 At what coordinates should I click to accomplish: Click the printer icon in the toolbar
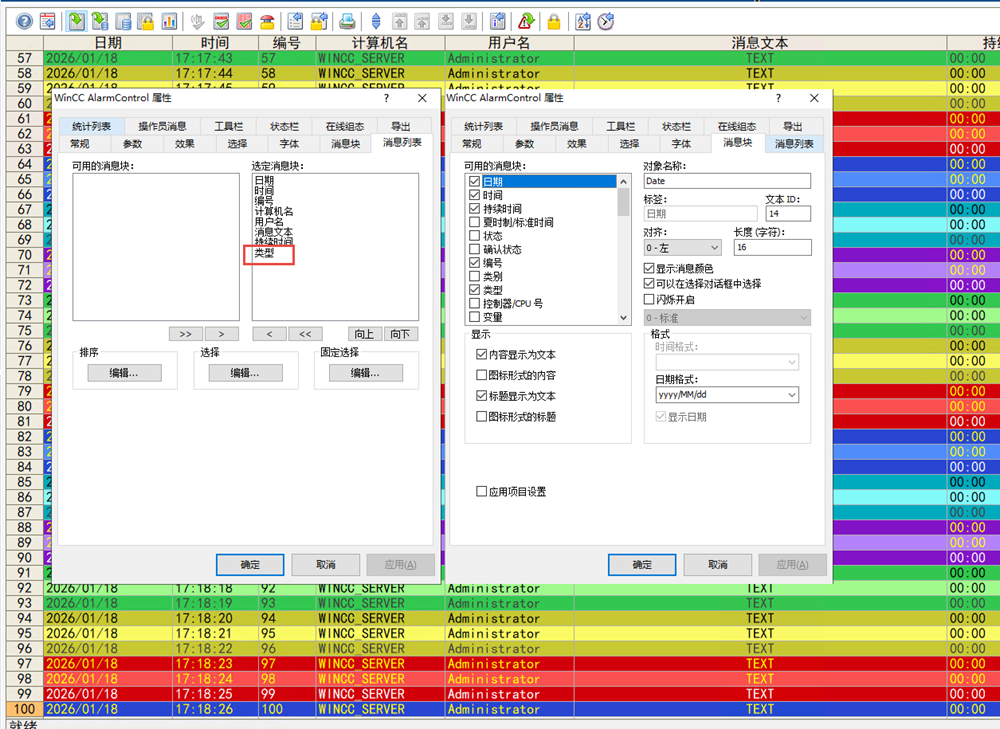coord(347,21)
